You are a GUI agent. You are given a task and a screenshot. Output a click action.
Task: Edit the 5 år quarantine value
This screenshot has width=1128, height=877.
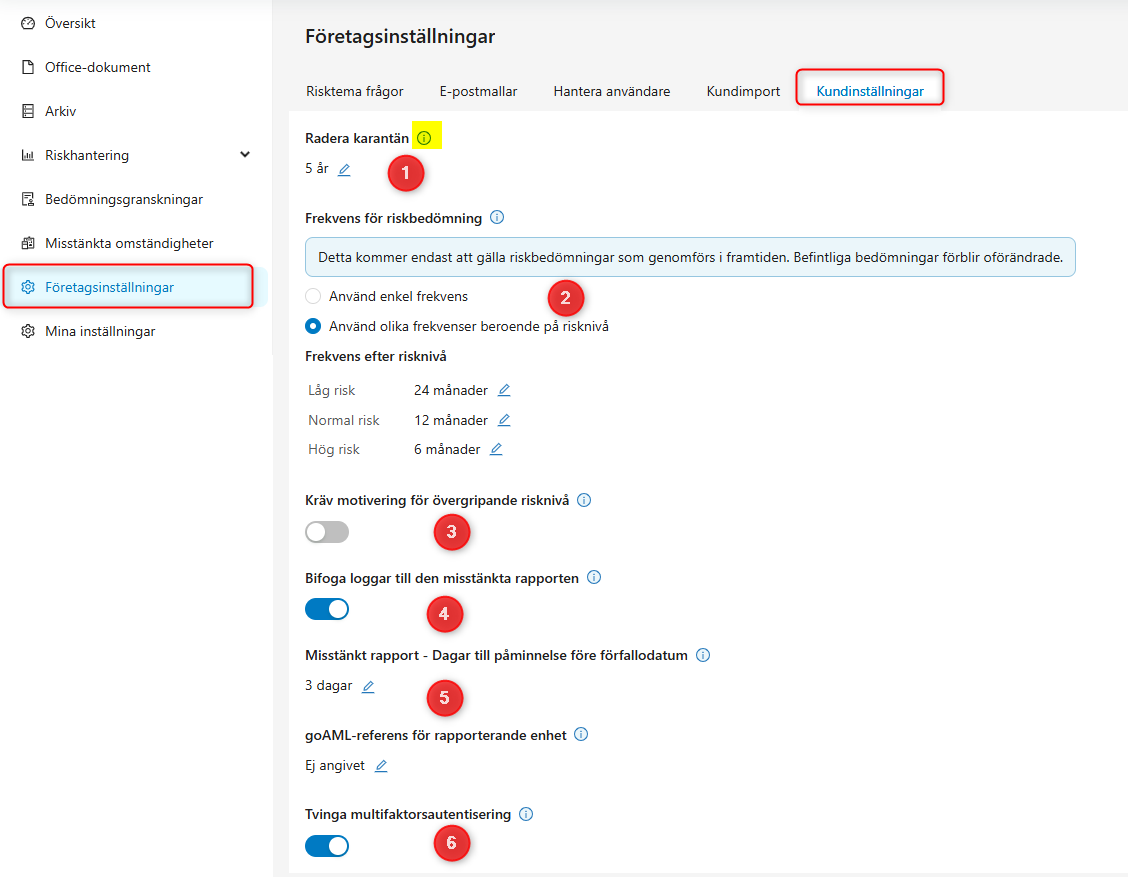click(x=345, y=170)
